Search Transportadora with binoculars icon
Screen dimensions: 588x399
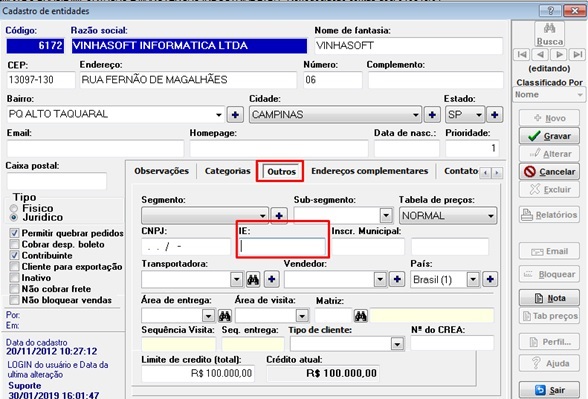[253, 279]
